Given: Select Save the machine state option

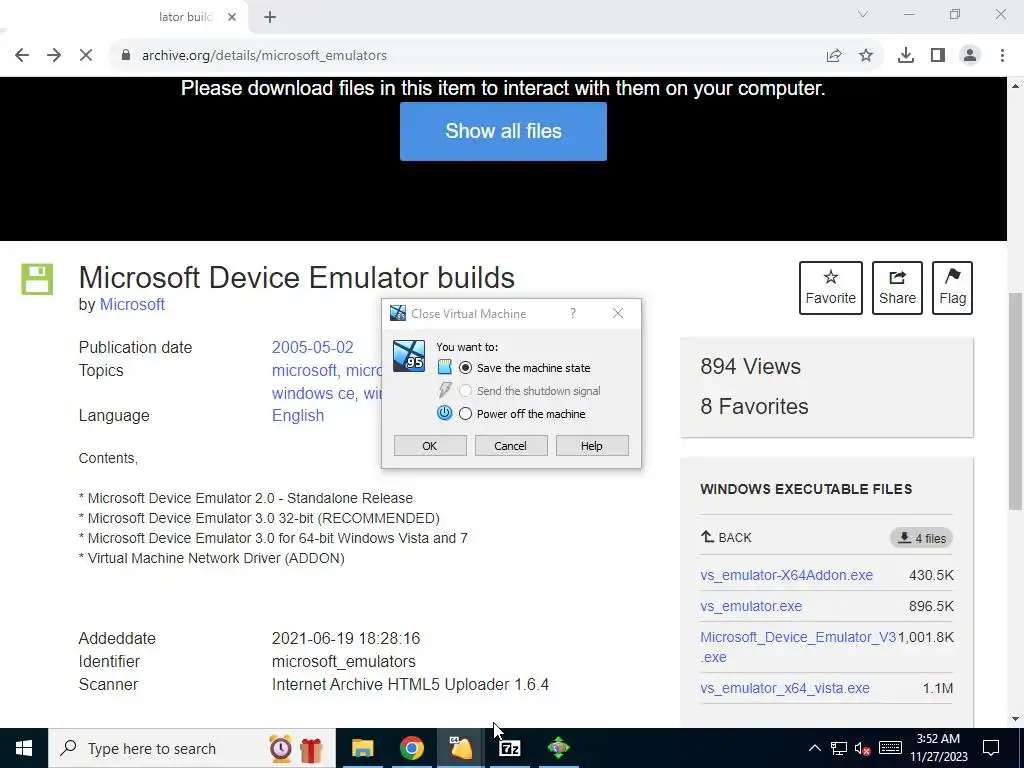Looking at the screenshot, I should coord(526,368).
